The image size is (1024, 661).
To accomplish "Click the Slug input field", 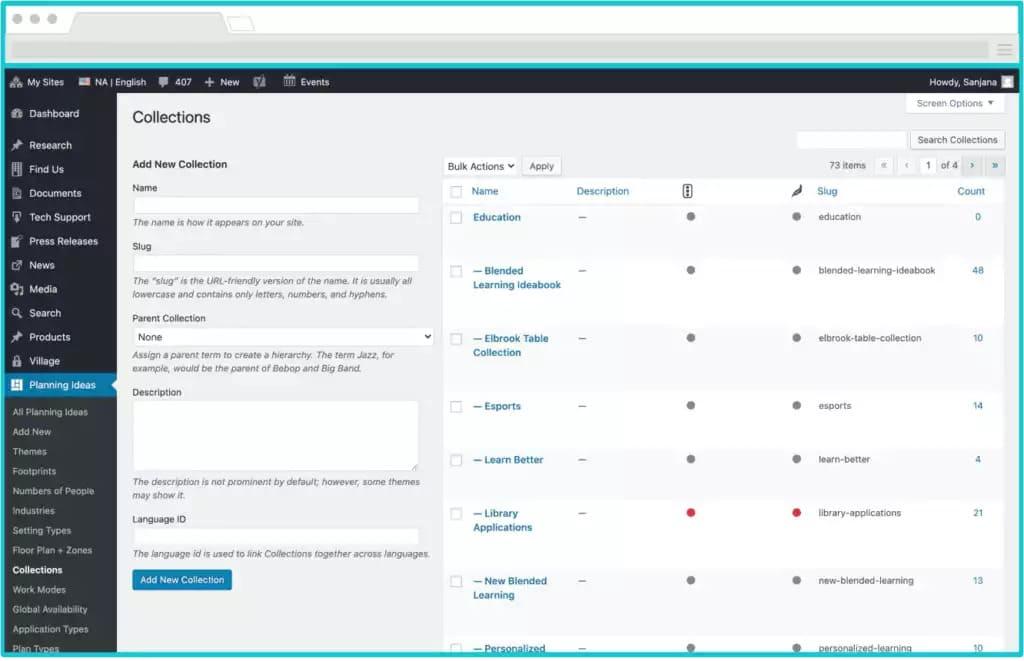I will 276,264.
